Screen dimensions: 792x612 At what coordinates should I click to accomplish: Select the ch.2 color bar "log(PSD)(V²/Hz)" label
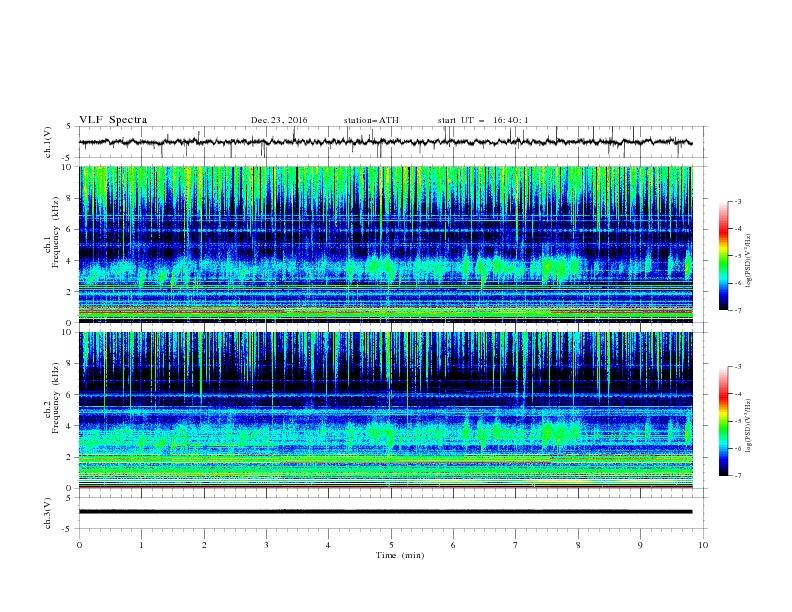pyautogui.click(x=748, y=425)
